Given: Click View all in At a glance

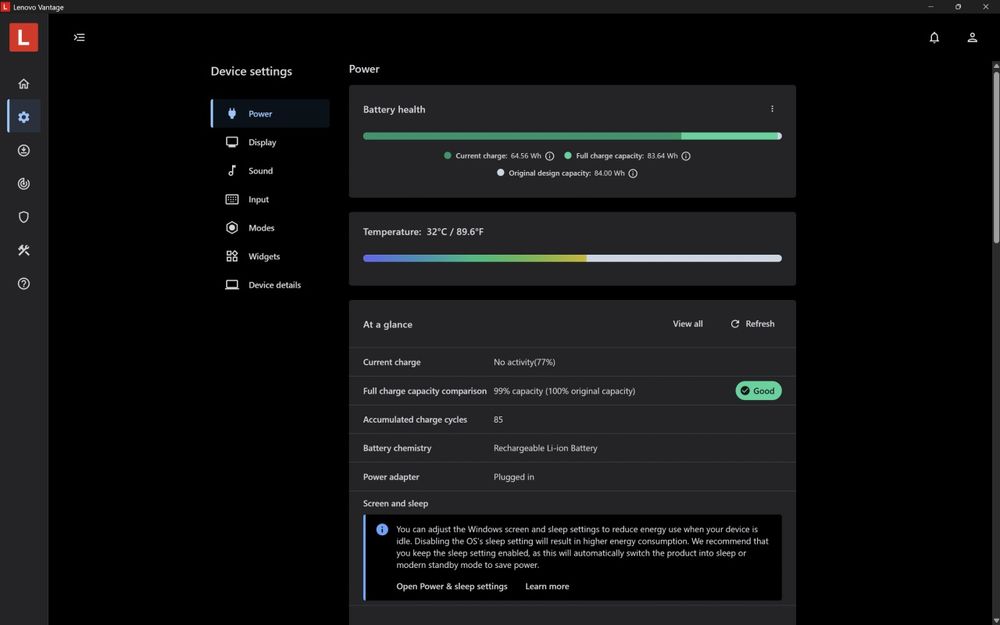Looking at the screenshot, I should pos(688,324).
